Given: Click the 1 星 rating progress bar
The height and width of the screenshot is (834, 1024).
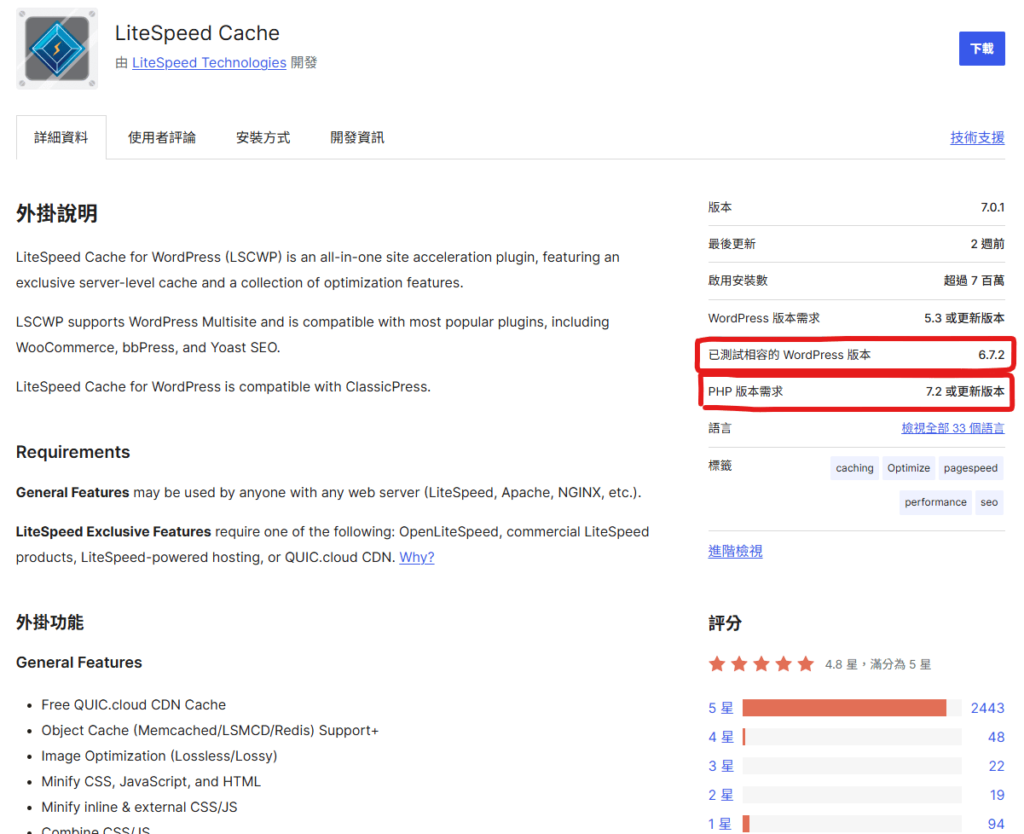Looking at the screenshot, I should [x=852, y=824].
